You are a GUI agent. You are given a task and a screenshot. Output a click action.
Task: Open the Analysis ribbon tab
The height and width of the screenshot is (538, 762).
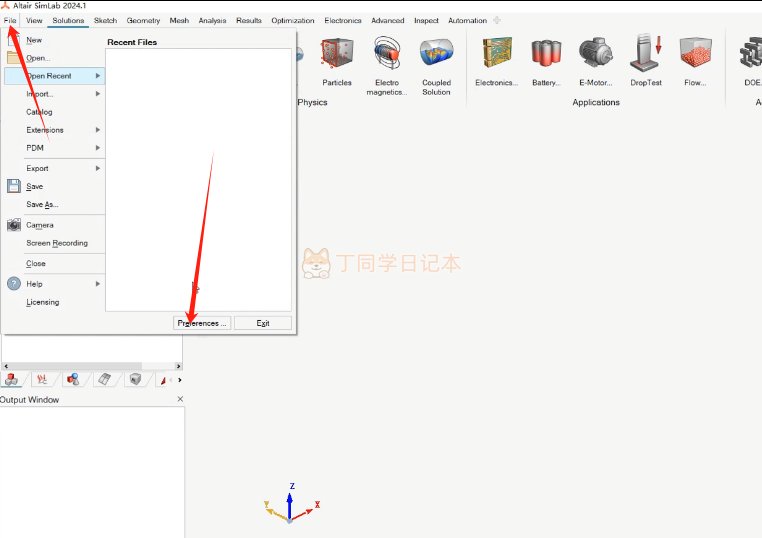click(x=212, y=20)
